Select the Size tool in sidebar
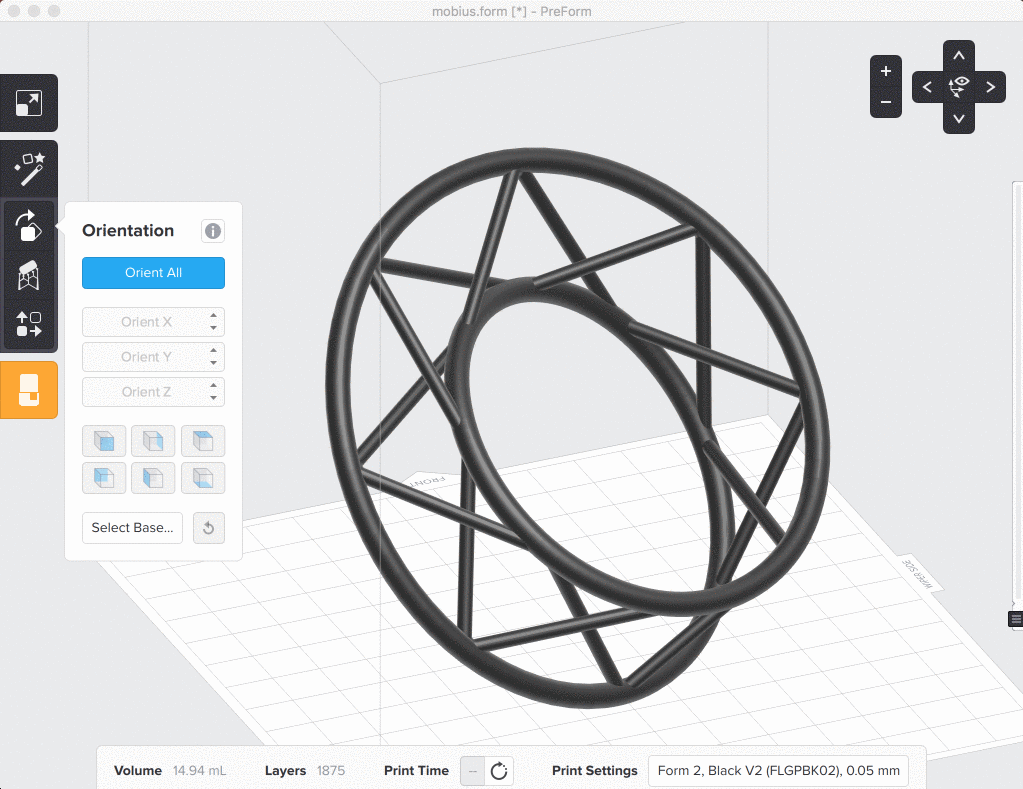Image resolution: width=1023 pixels, height=789 pixels. pos(29,103)
